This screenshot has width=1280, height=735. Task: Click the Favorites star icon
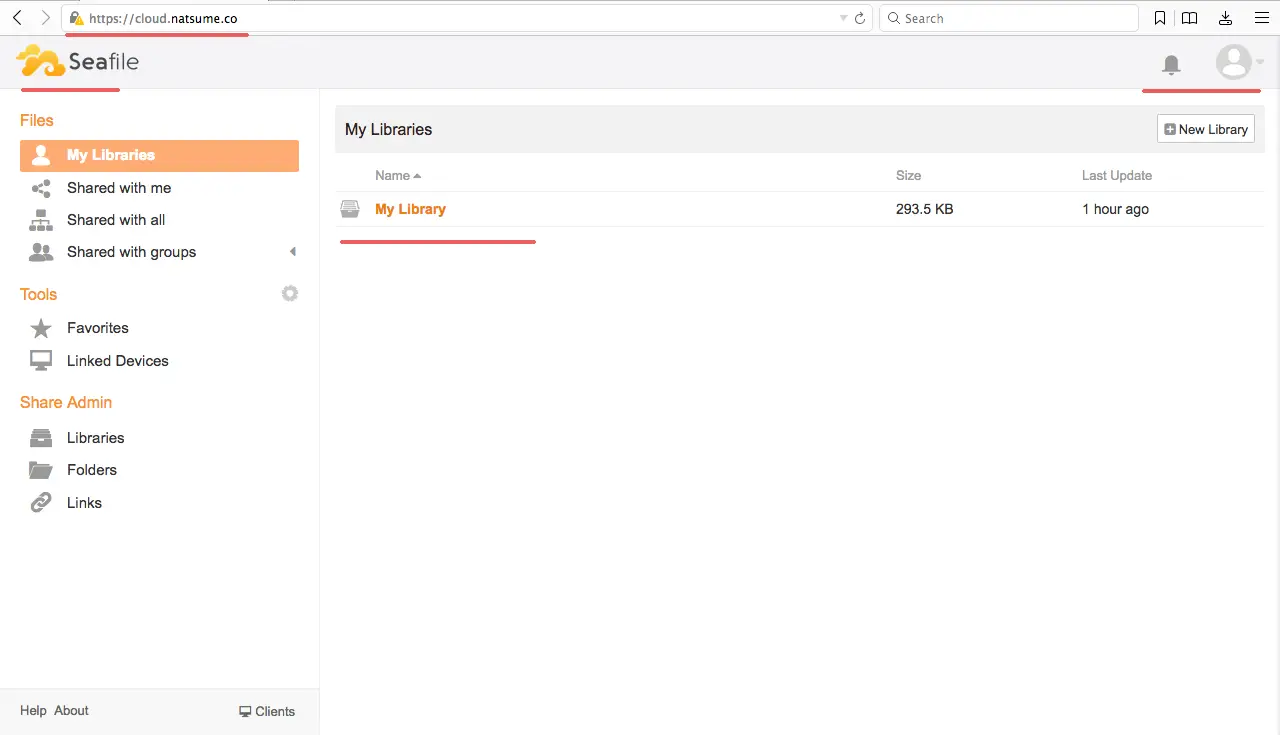41,328
